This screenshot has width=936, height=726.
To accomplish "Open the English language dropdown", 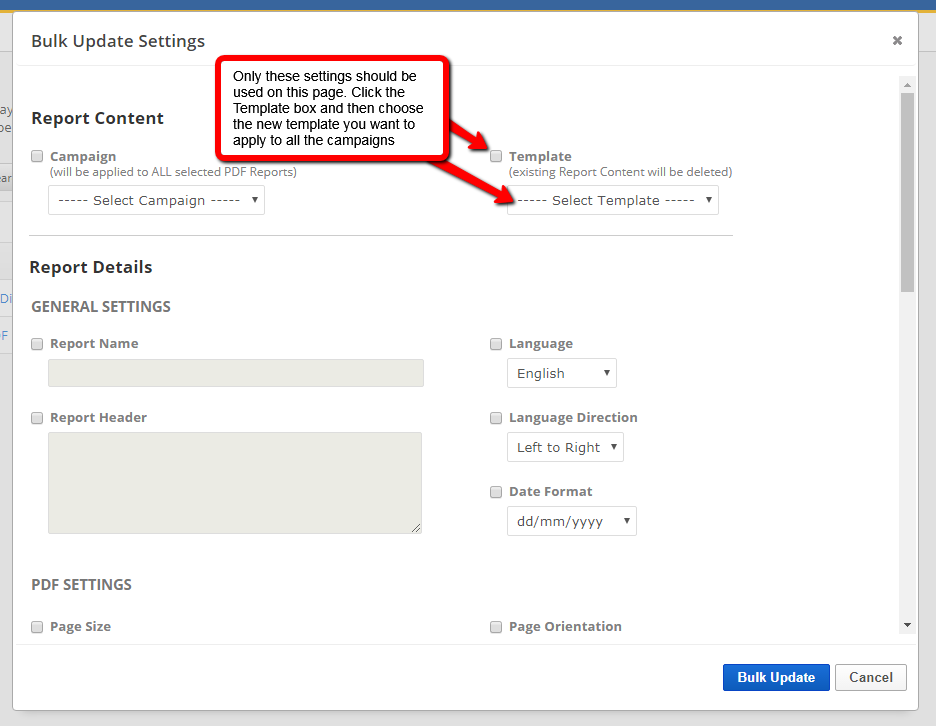I will [561, 374].
